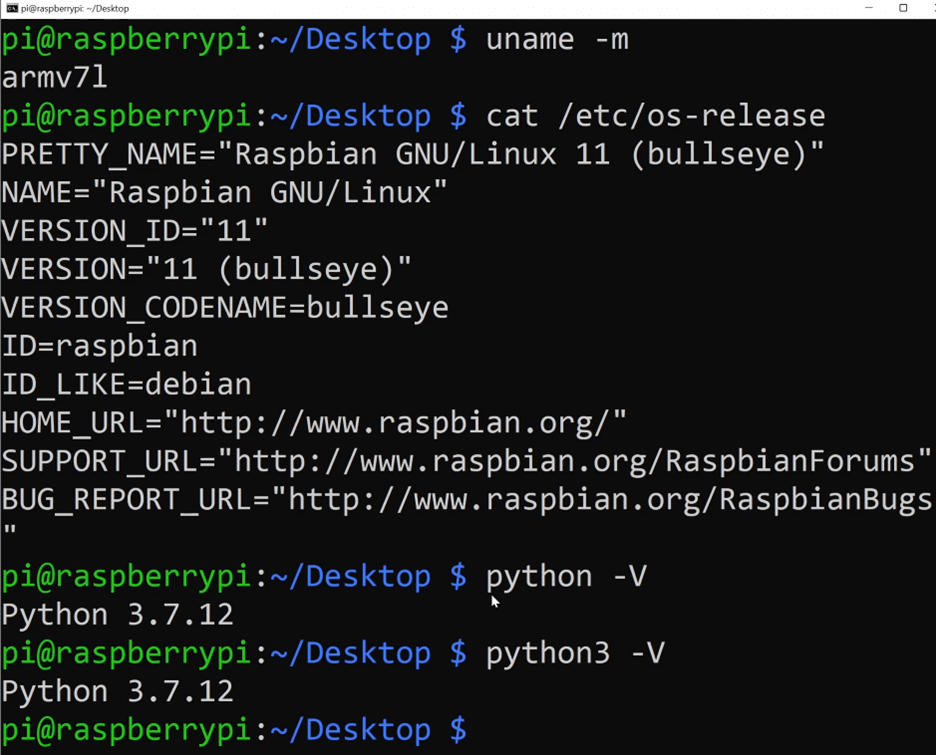Click the VERSION_CODENAME=bullseye line
The height and width of the screenshot is (755, 936).
point(224,309)
